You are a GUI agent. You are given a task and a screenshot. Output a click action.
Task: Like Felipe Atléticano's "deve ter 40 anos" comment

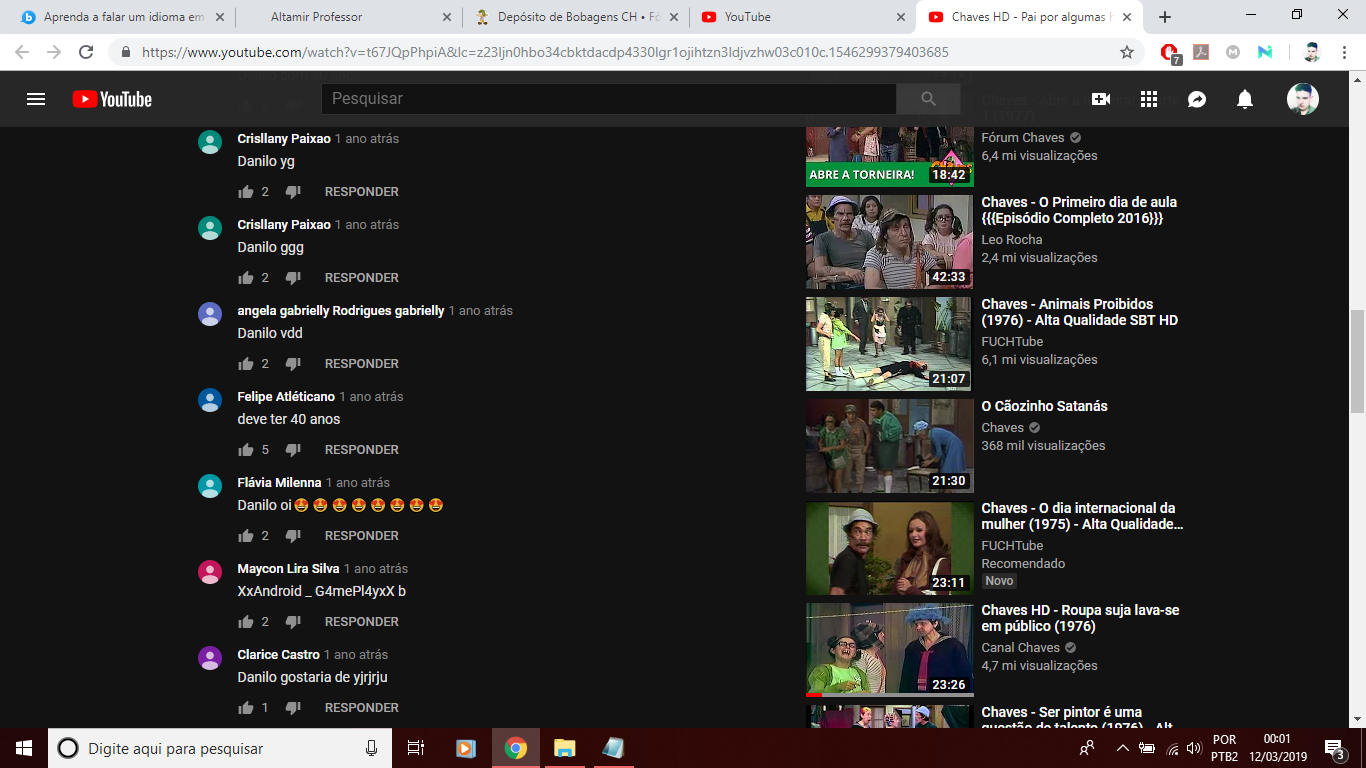tap(246, 450)
